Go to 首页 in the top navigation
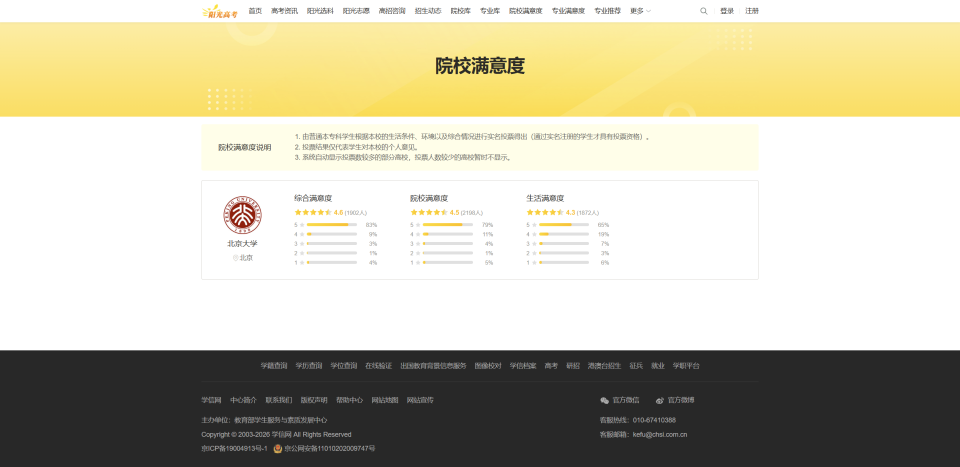Screen dimensions: 960x467 pos(255,11)
